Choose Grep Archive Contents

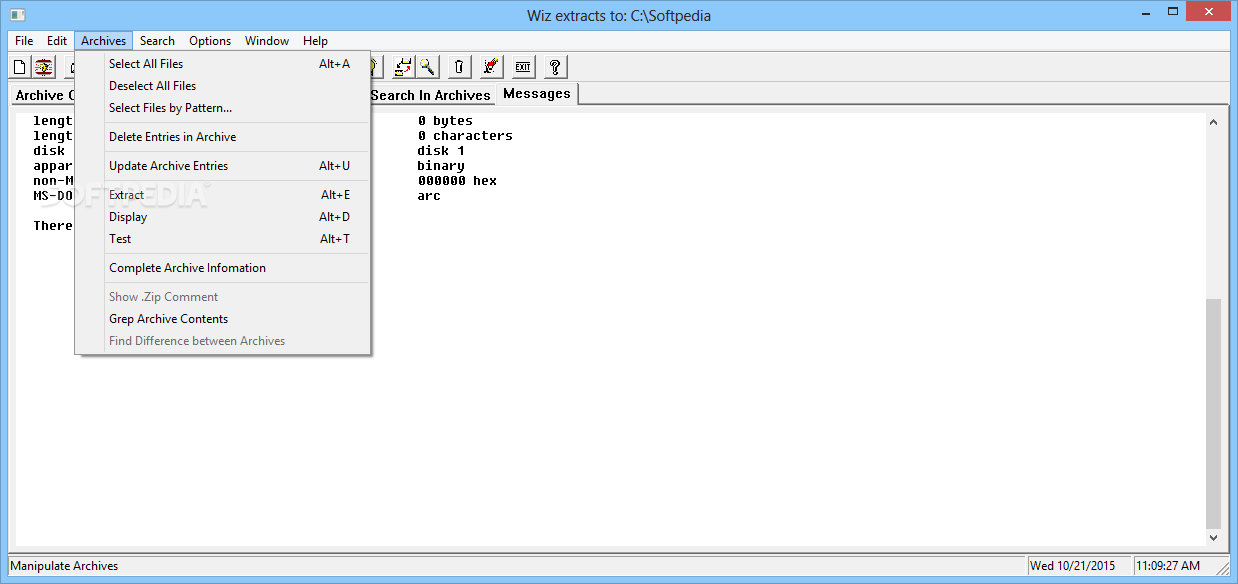(223, 319)
